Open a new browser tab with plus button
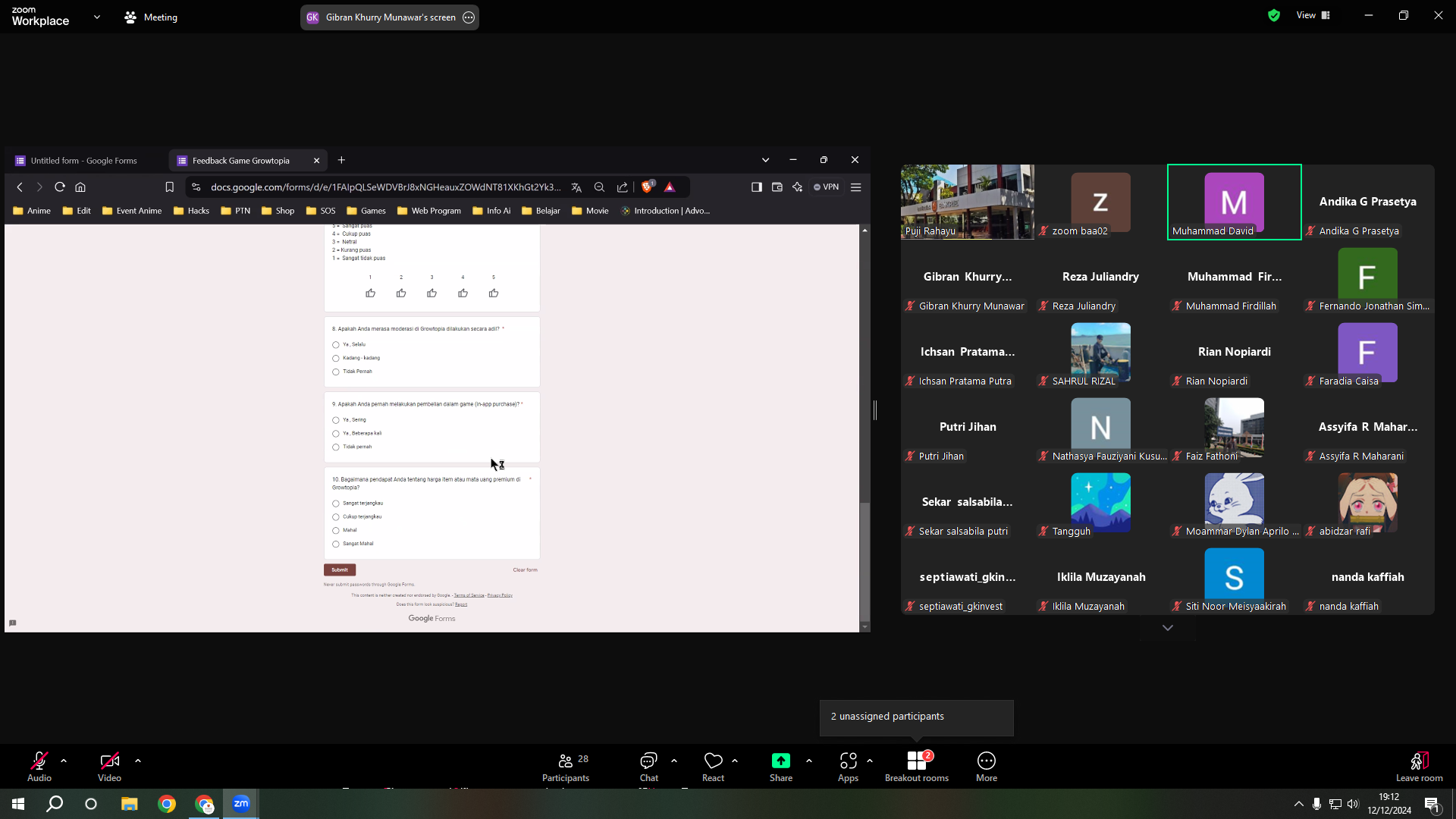 (341, 160)
